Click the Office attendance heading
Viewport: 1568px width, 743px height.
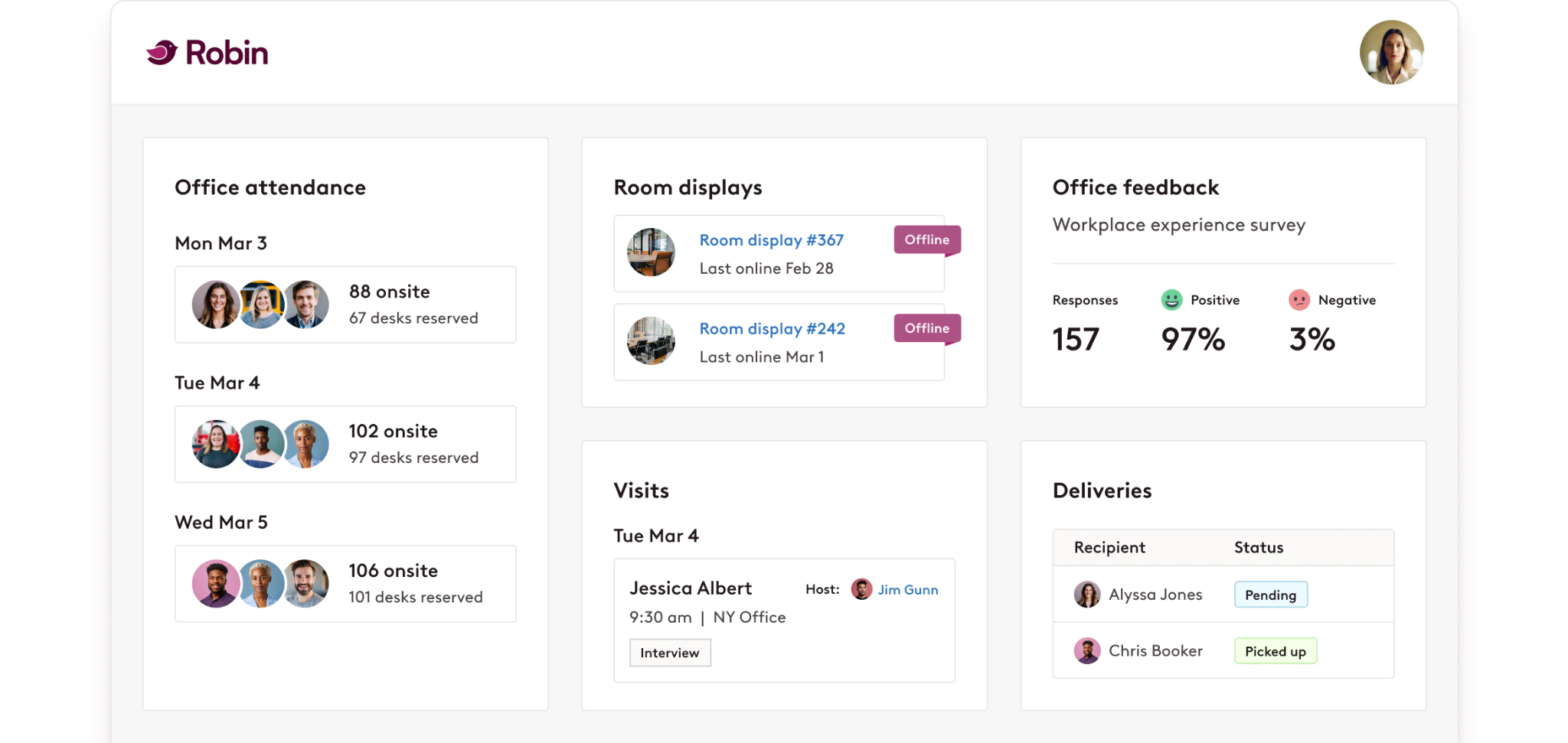click(x=270, y=187)
